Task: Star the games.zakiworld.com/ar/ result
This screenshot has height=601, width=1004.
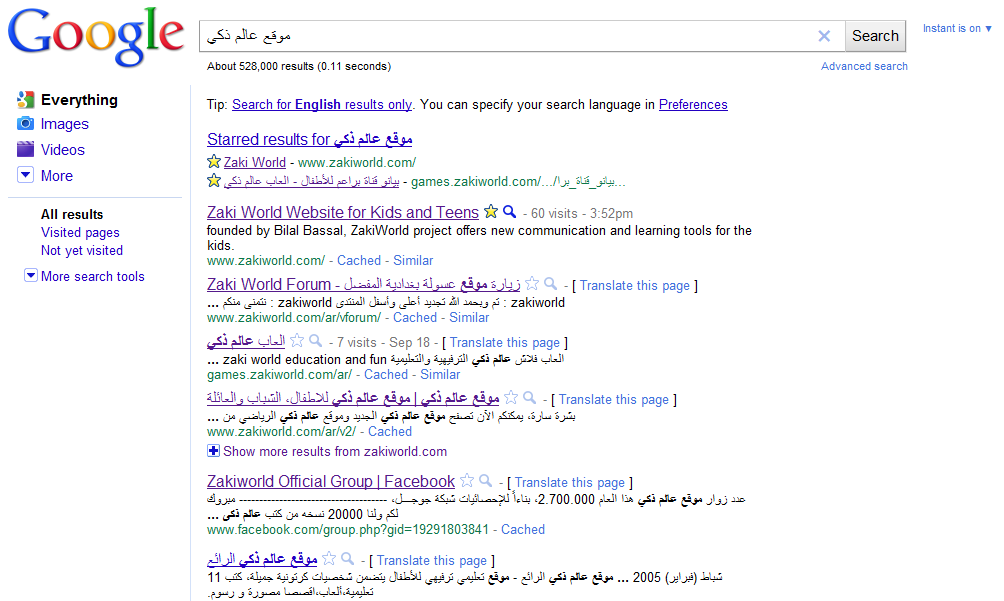Action: (x=297, y=341)
